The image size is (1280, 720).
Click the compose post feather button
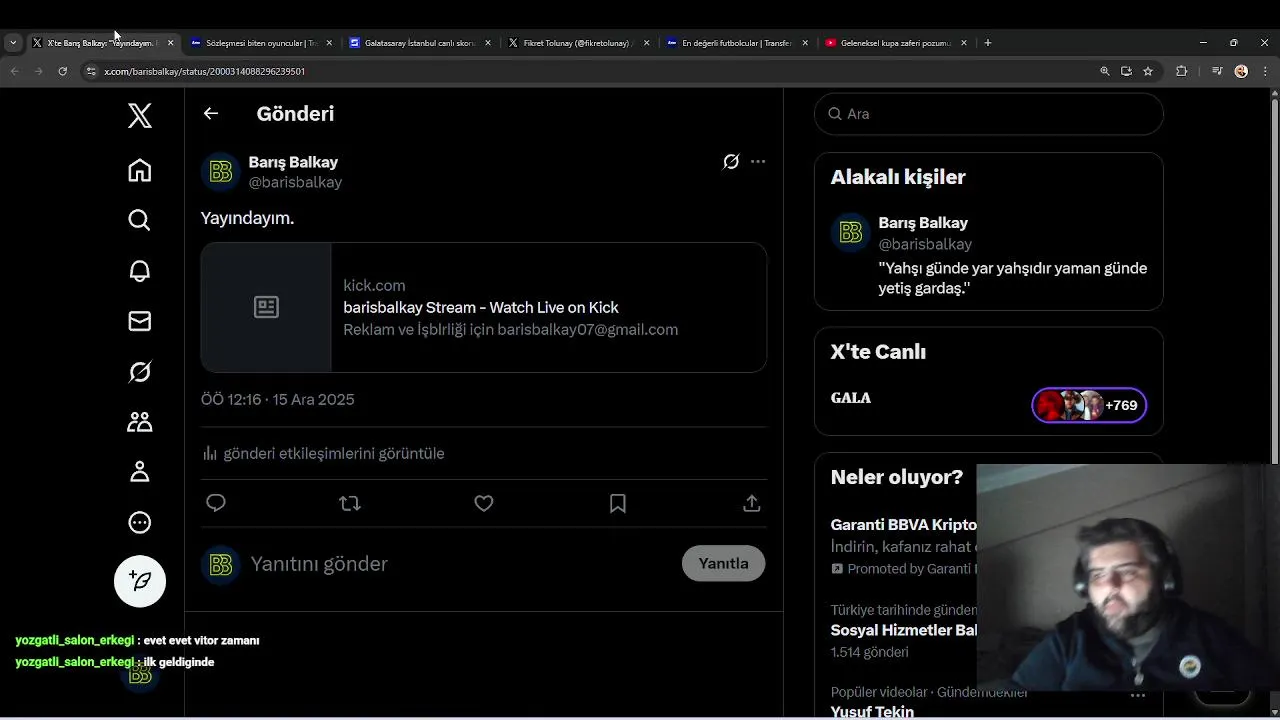[x=140, y=581]
